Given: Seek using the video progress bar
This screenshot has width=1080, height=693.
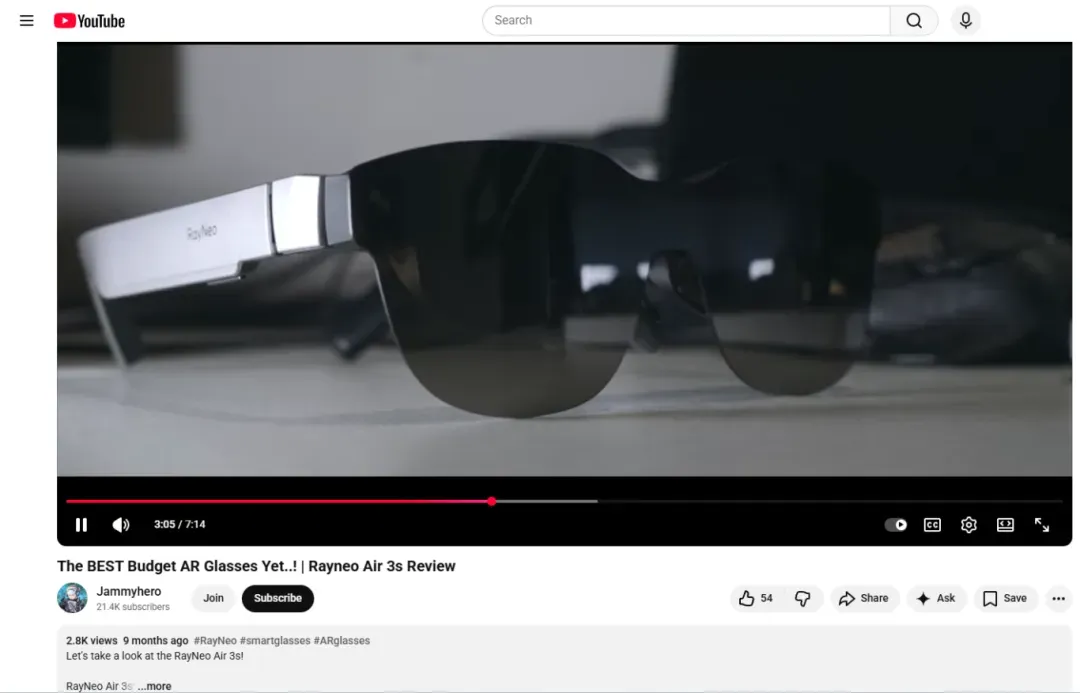Looking at the screenshot, I should tap(564, 501).
